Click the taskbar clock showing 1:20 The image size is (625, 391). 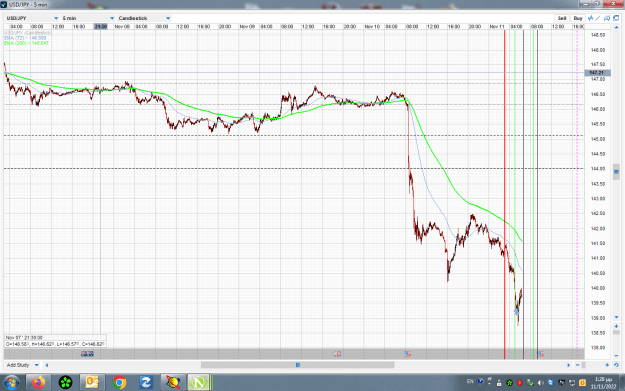(x=603, y=383)
